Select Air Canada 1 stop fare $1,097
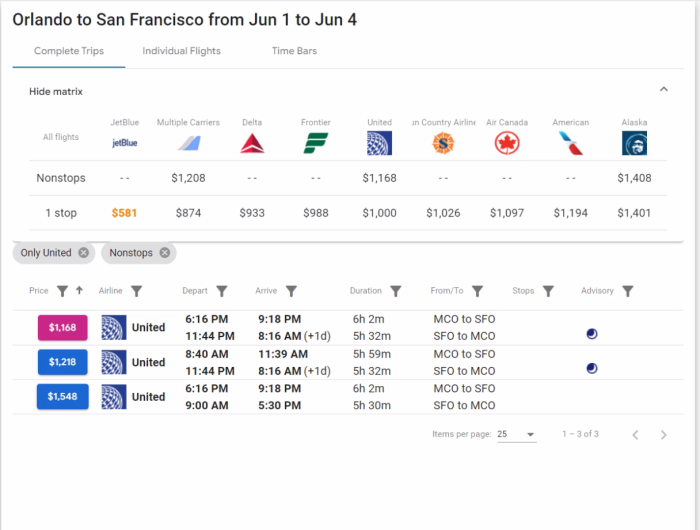Image resolution: width=700 pixels, height=530 pixels. 507,213
